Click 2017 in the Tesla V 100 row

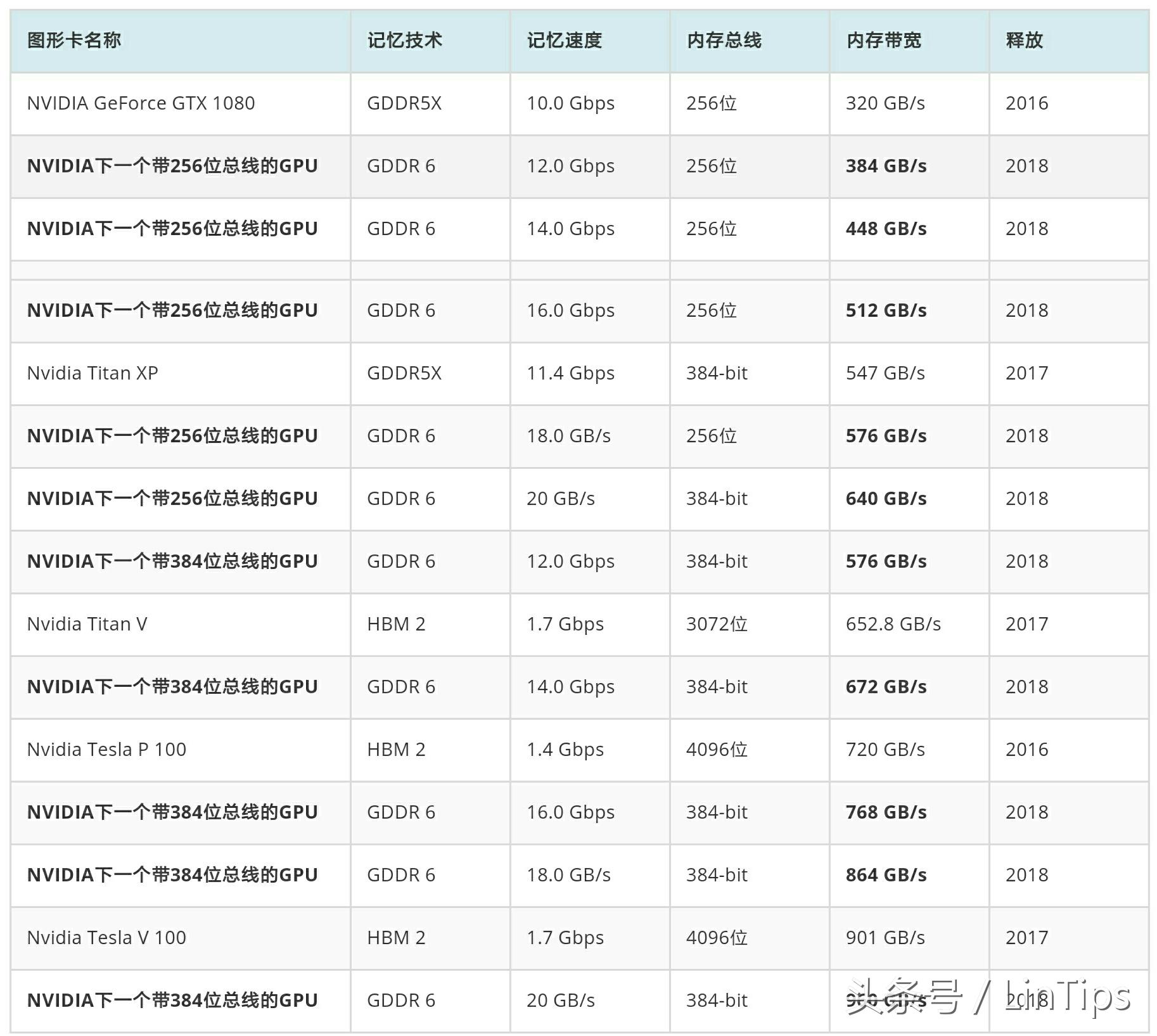coord(1026,938)
